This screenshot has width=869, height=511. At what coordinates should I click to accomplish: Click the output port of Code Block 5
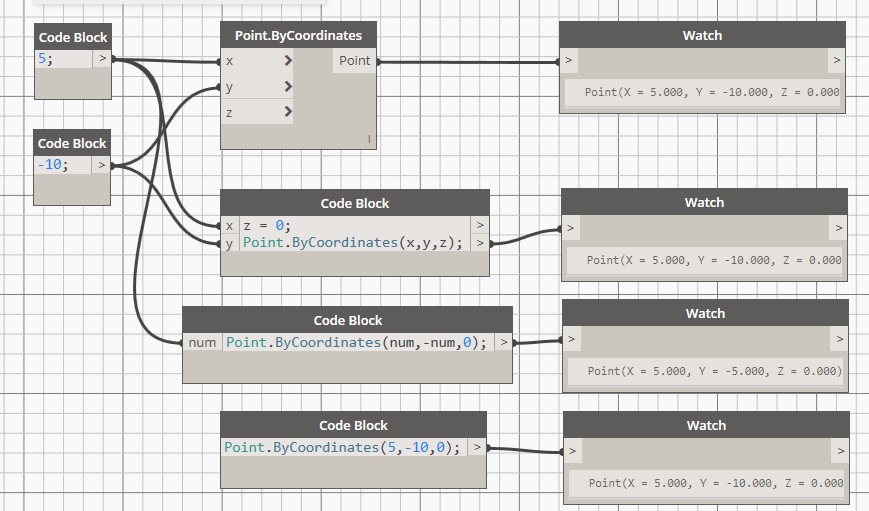click(102, 59)
